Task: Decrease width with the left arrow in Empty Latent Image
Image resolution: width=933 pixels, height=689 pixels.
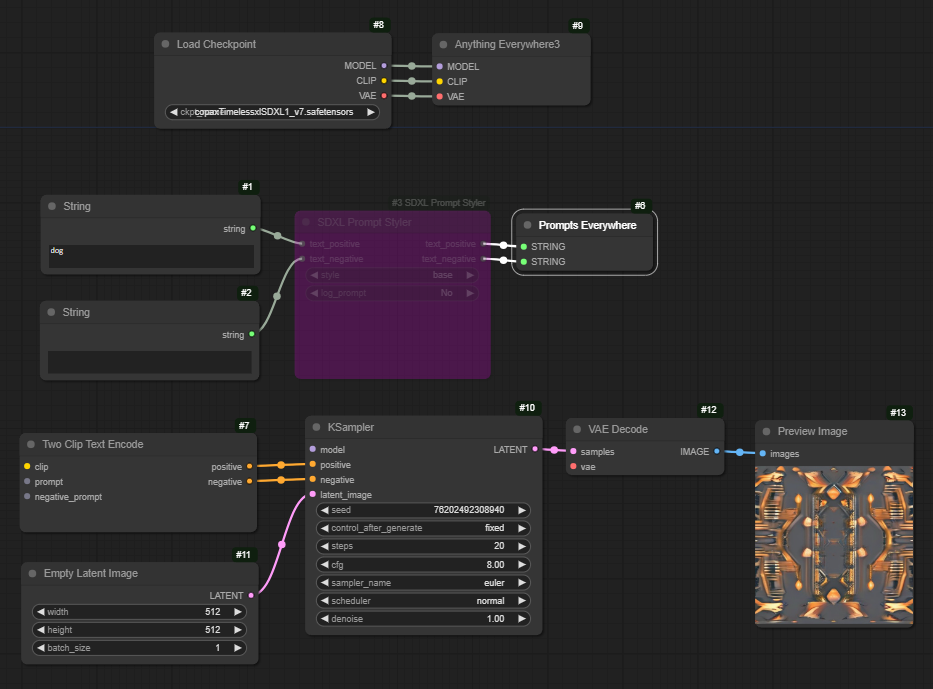Action: pos(40,611)
